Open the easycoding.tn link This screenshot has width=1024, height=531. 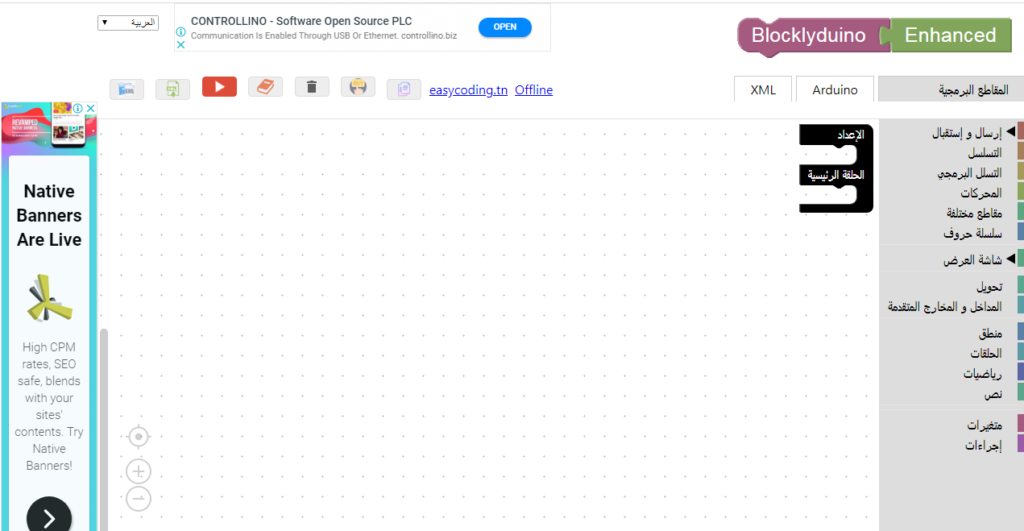[x=468, y=90]
